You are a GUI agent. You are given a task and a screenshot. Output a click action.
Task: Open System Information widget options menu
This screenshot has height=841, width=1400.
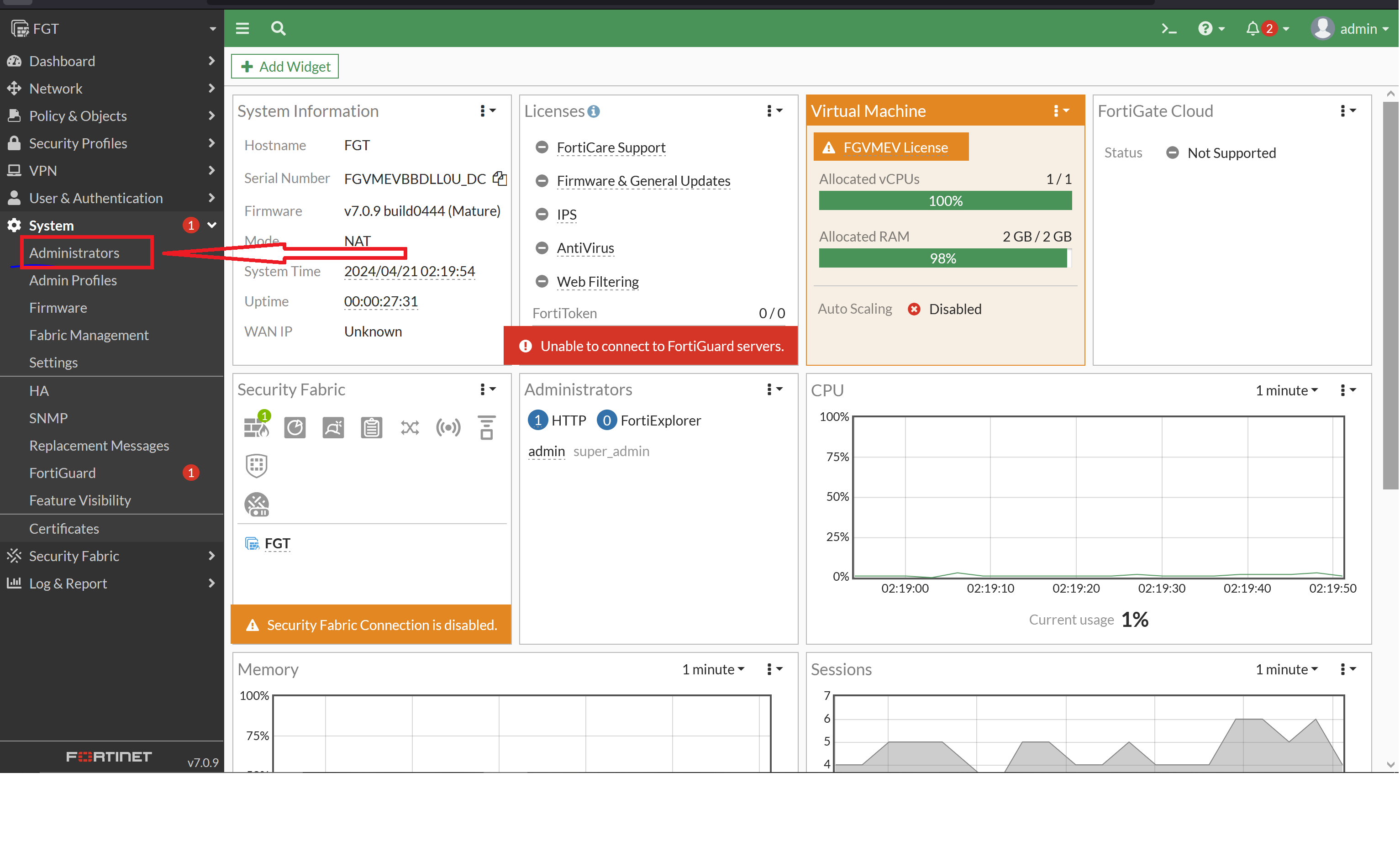(x=488, y=111)
